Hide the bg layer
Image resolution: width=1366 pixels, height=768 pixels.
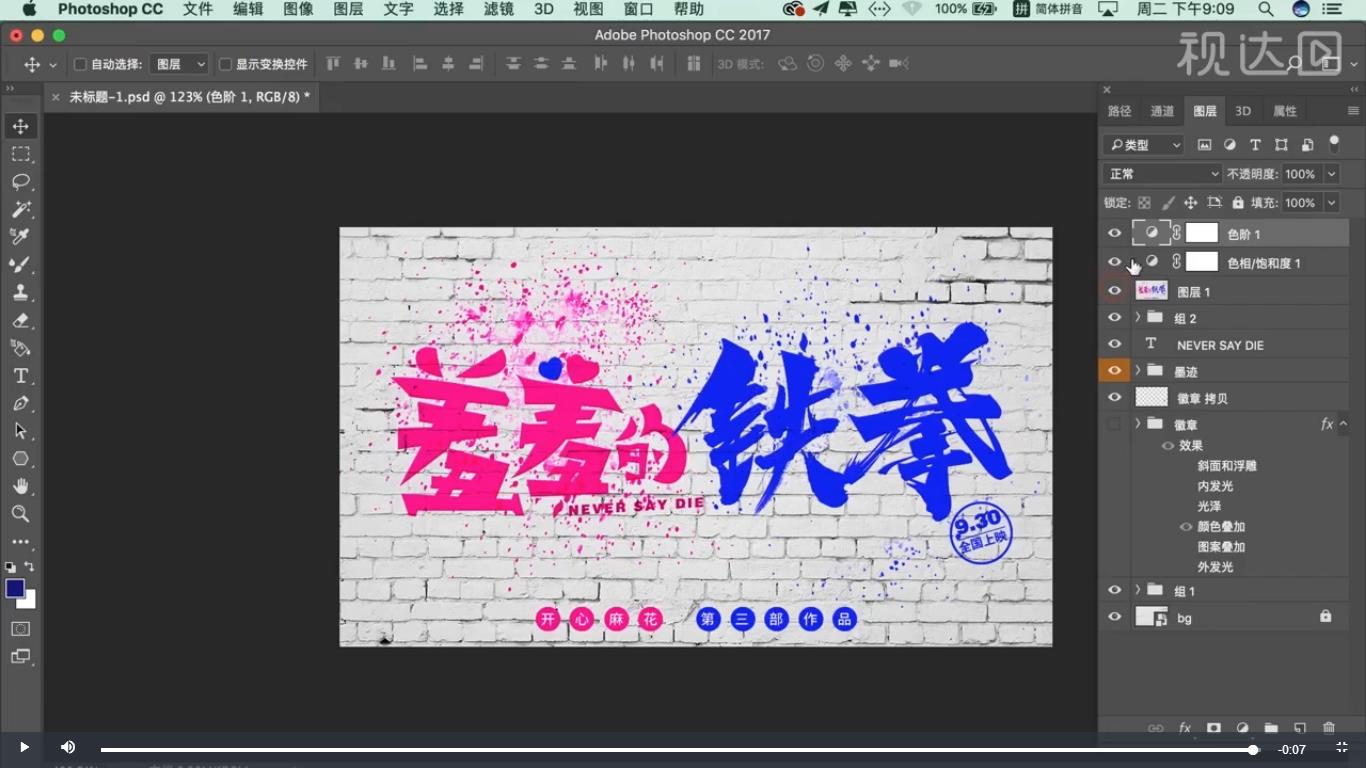coord(1115,617)
